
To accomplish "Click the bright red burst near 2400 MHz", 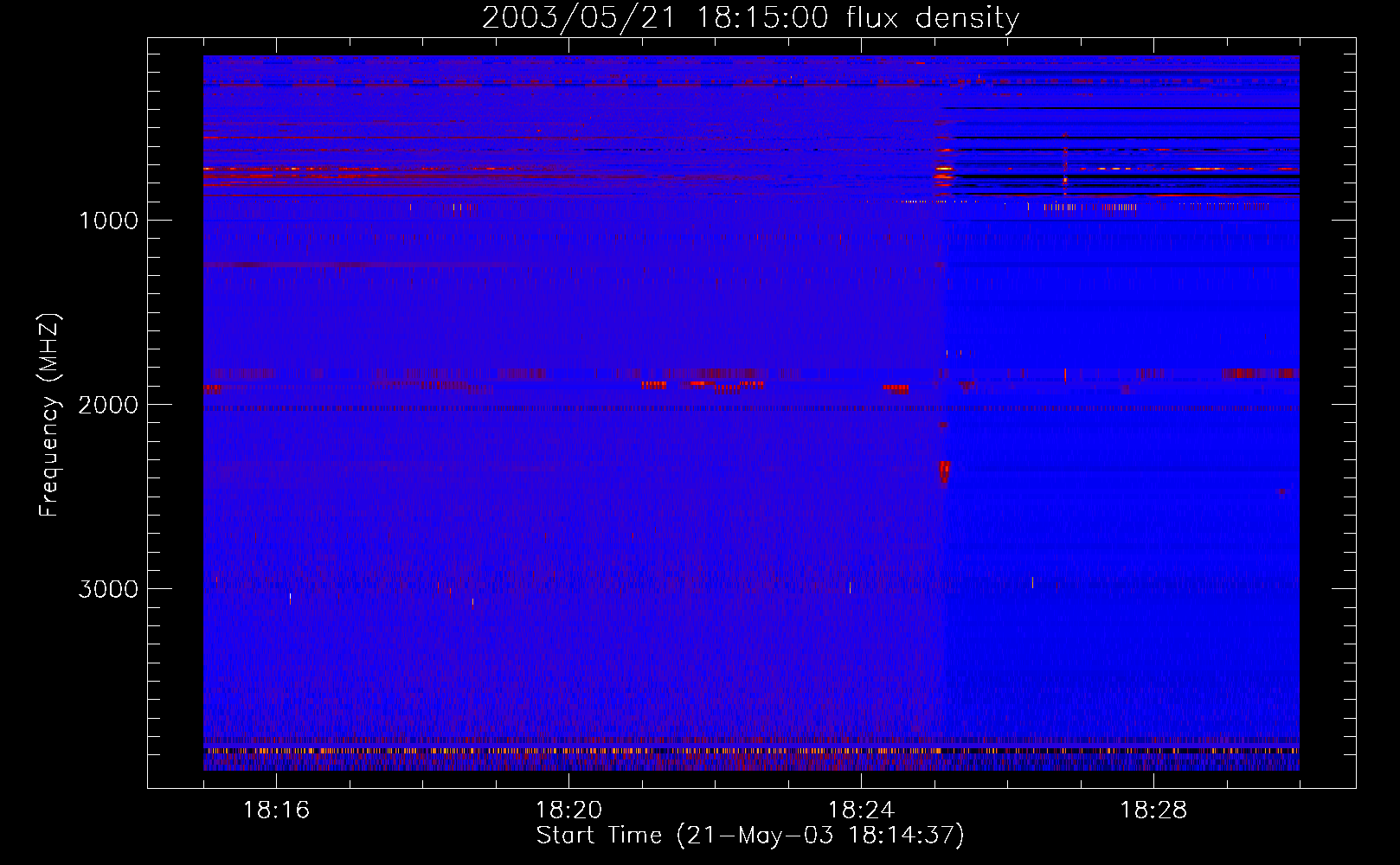I will point(944,472).
